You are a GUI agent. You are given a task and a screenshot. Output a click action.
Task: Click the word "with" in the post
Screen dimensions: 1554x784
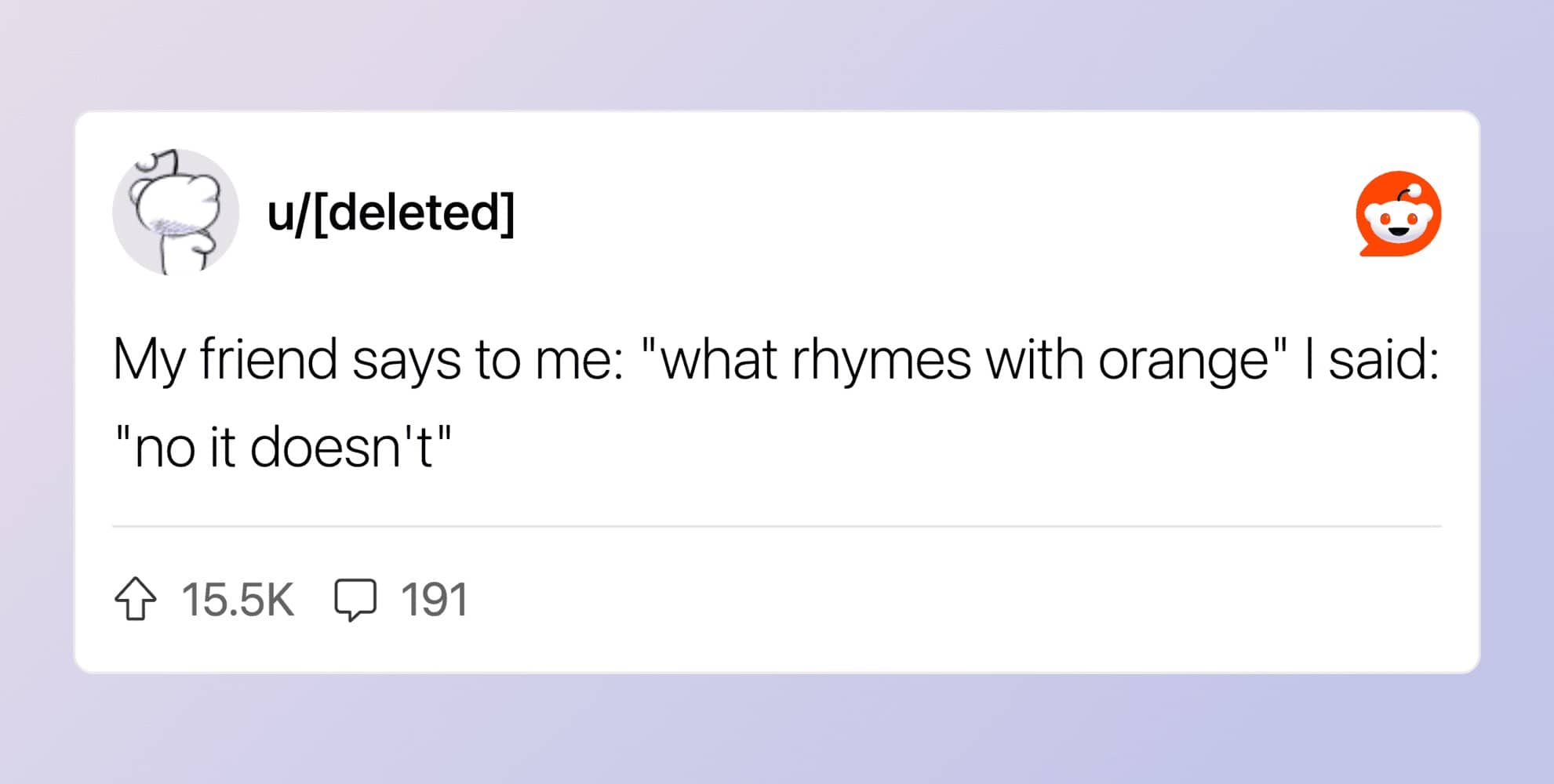click(x=1035, y=360)
